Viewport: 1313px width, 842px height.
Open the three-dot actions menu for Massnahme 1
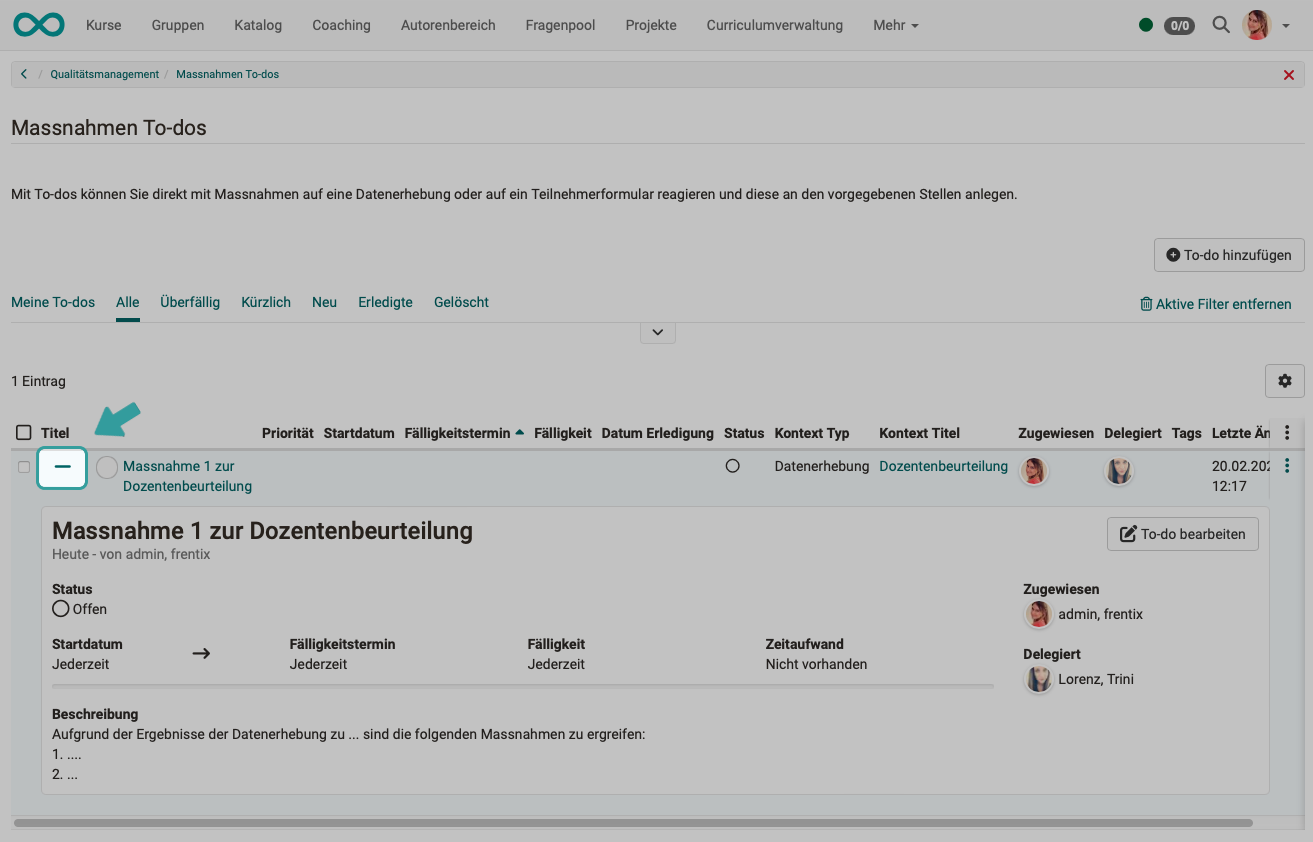(1287, 465)
